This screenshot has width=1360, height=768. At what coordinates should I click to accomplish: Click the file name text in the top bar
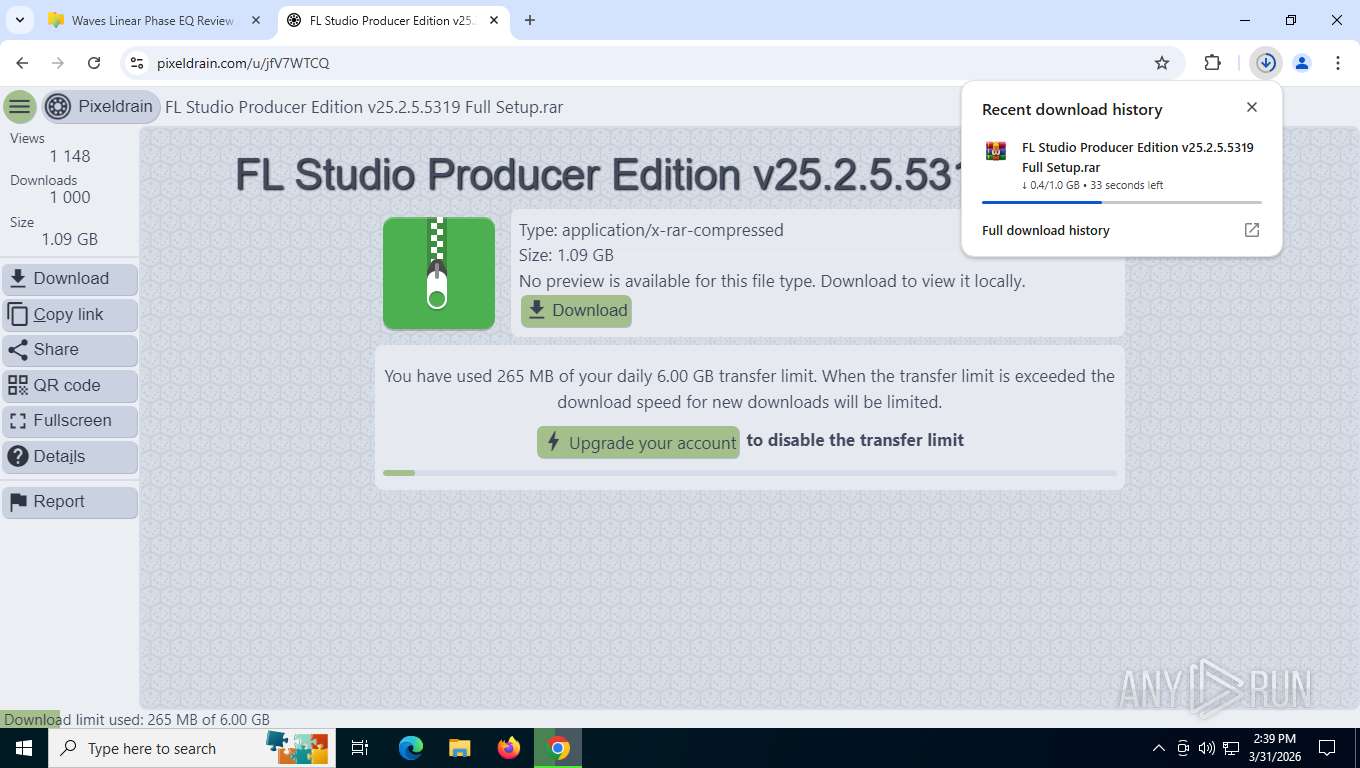point(364,107)
